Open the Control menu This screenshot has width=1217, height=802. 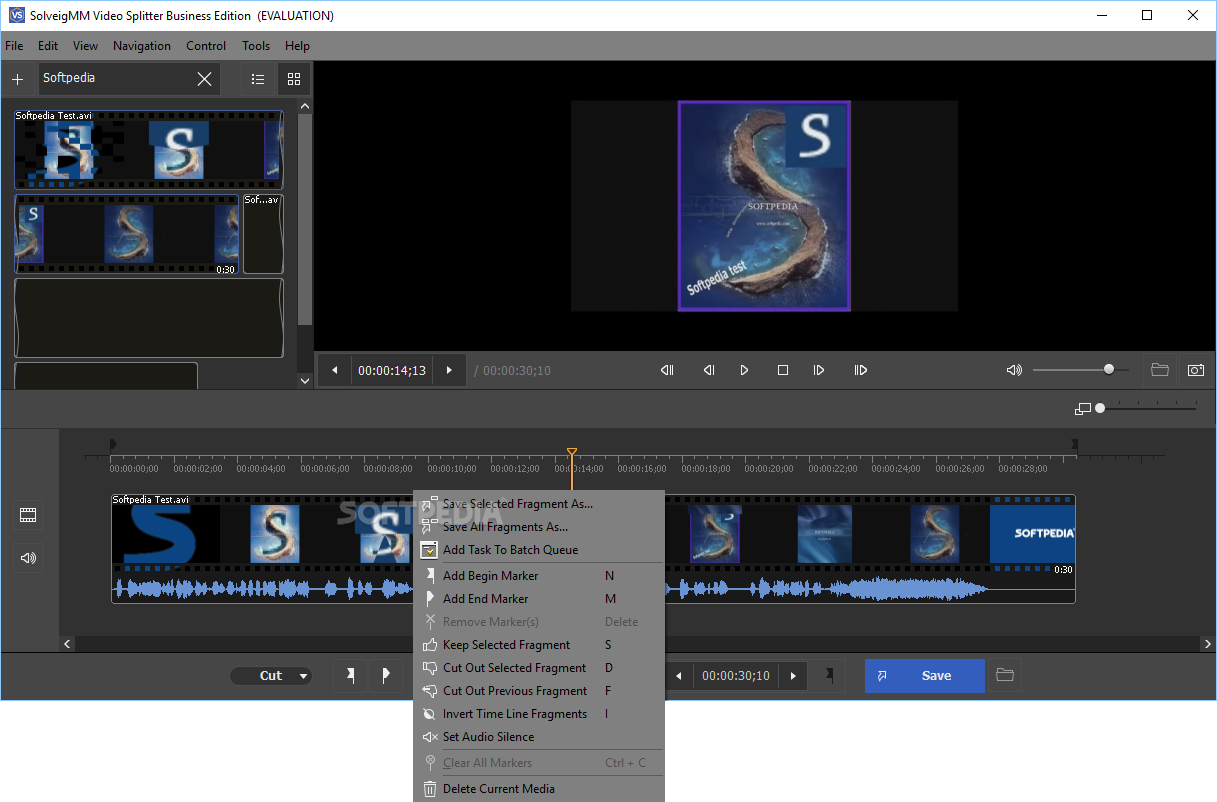pyautogui.click(x=206, y=46)
